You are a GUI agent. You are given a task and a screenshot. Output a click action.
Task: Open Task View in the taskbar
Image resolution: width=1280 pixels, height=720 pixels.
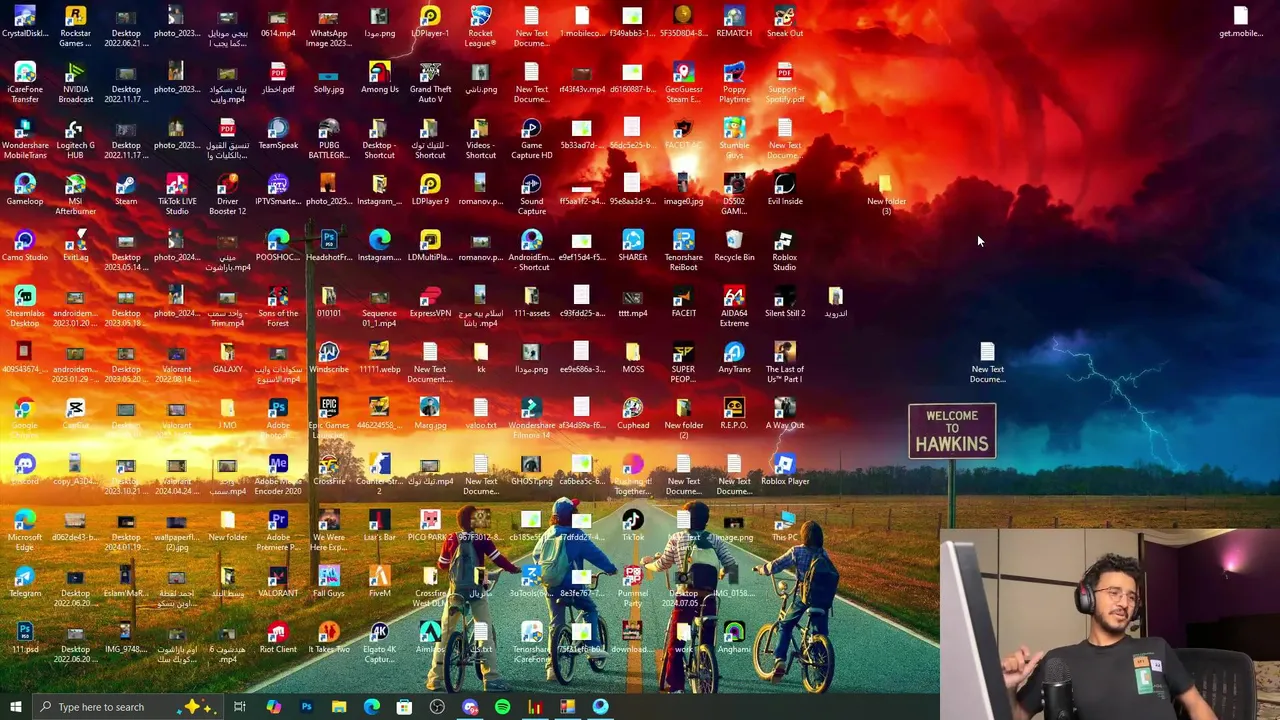tap(240, 707)
